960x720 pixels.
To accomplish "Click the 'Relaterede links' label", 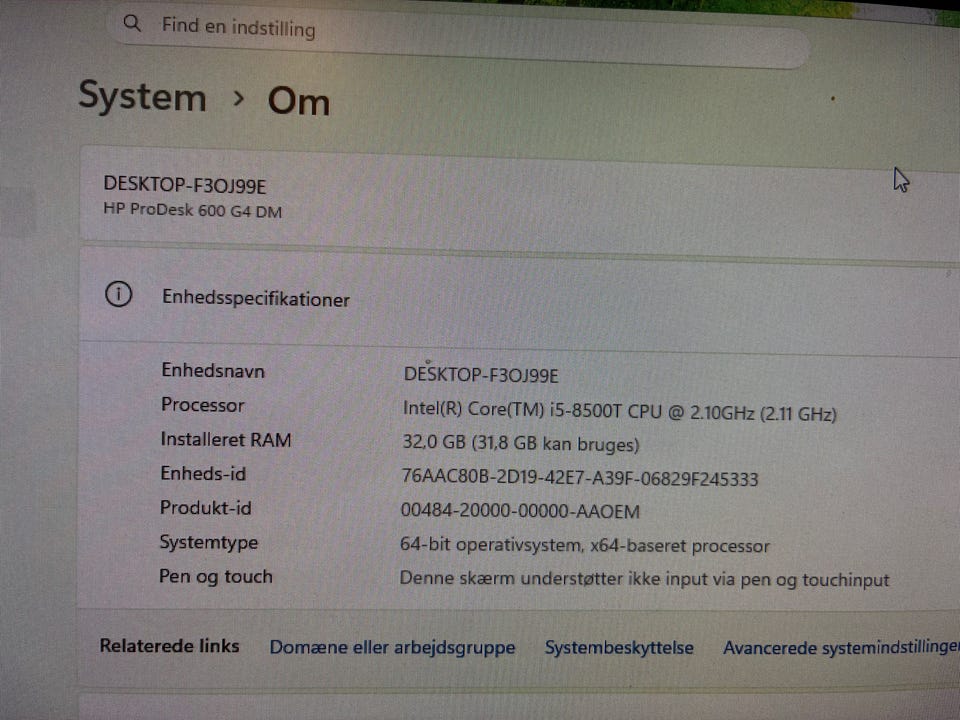I will (x=170, y=646).
